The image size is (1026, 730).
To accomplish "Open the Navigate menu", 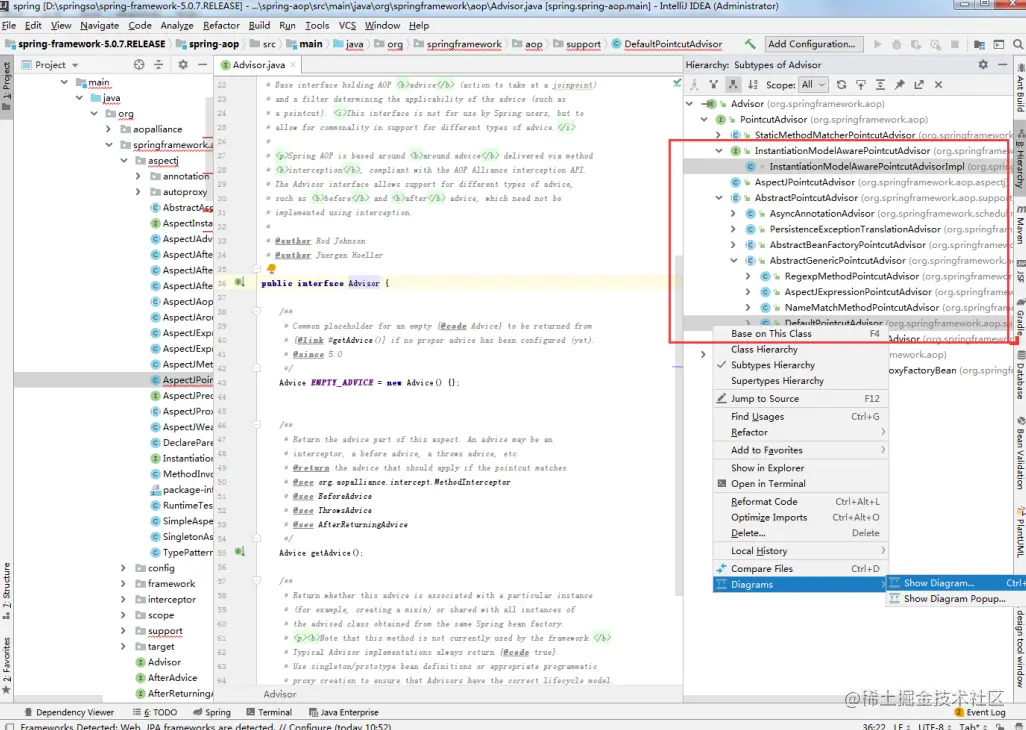I will coord(99,26).
